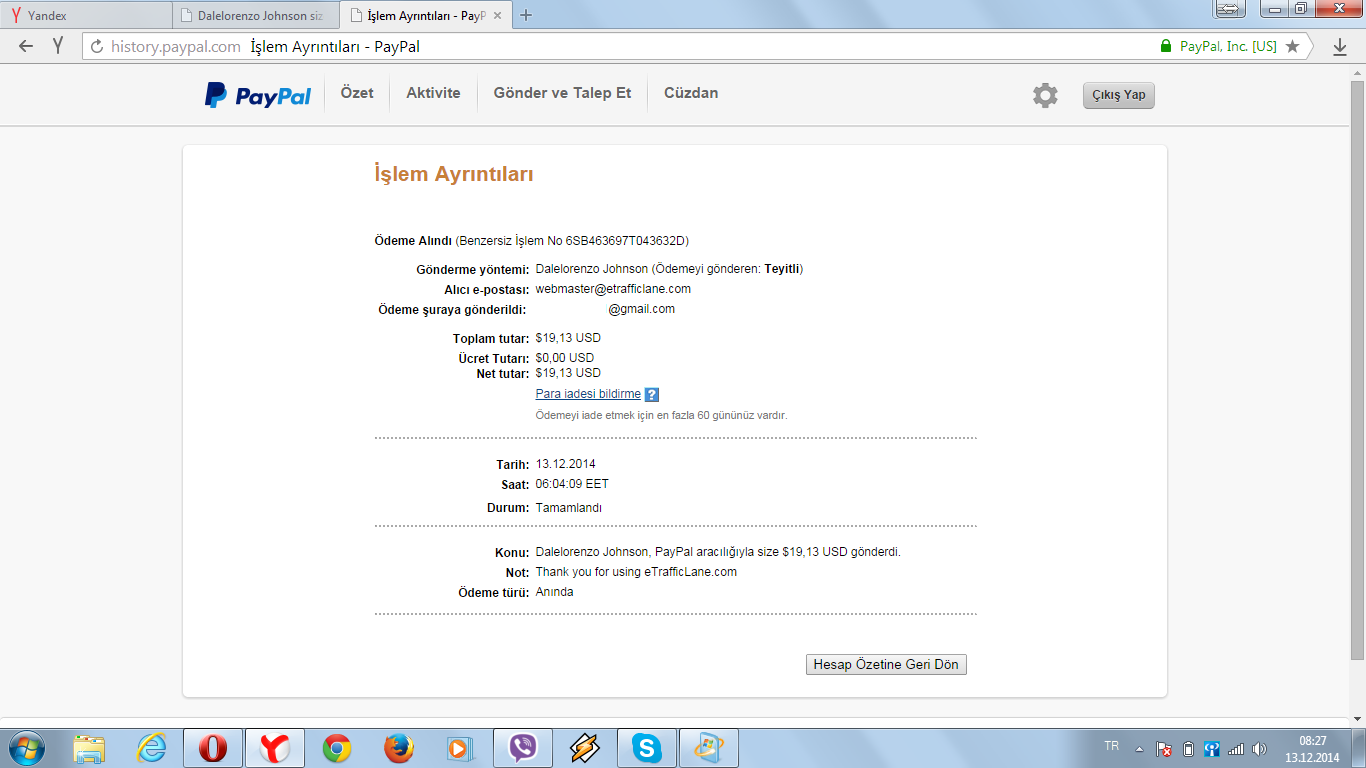This screenshot has width=1366, height=768.
Task: Click the @gmail.com recipient address text
Action: (x=642, y=309)
